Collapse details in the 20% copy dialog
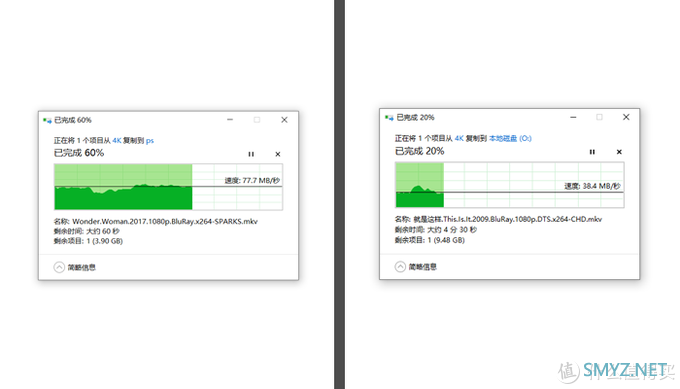The image size is (680, 389). coord(400,266)
